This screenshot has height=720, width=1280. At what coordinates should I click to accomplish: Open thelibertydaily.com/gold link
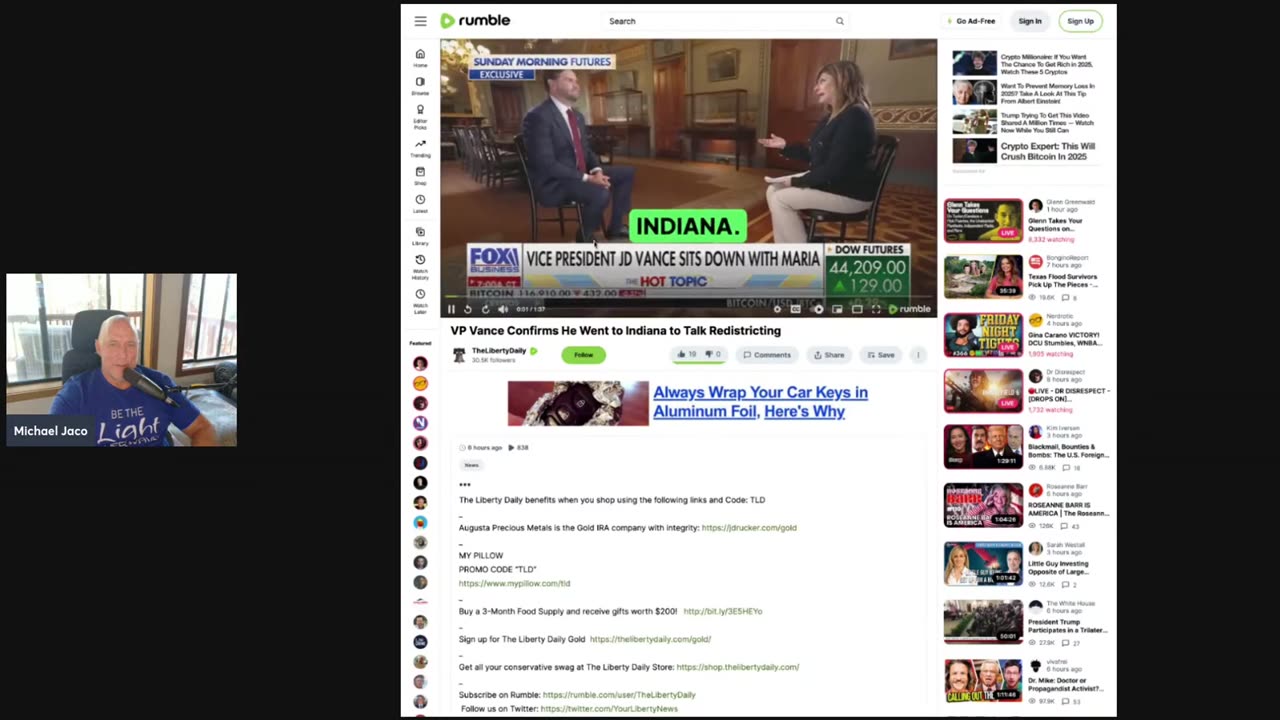(650, 639)
